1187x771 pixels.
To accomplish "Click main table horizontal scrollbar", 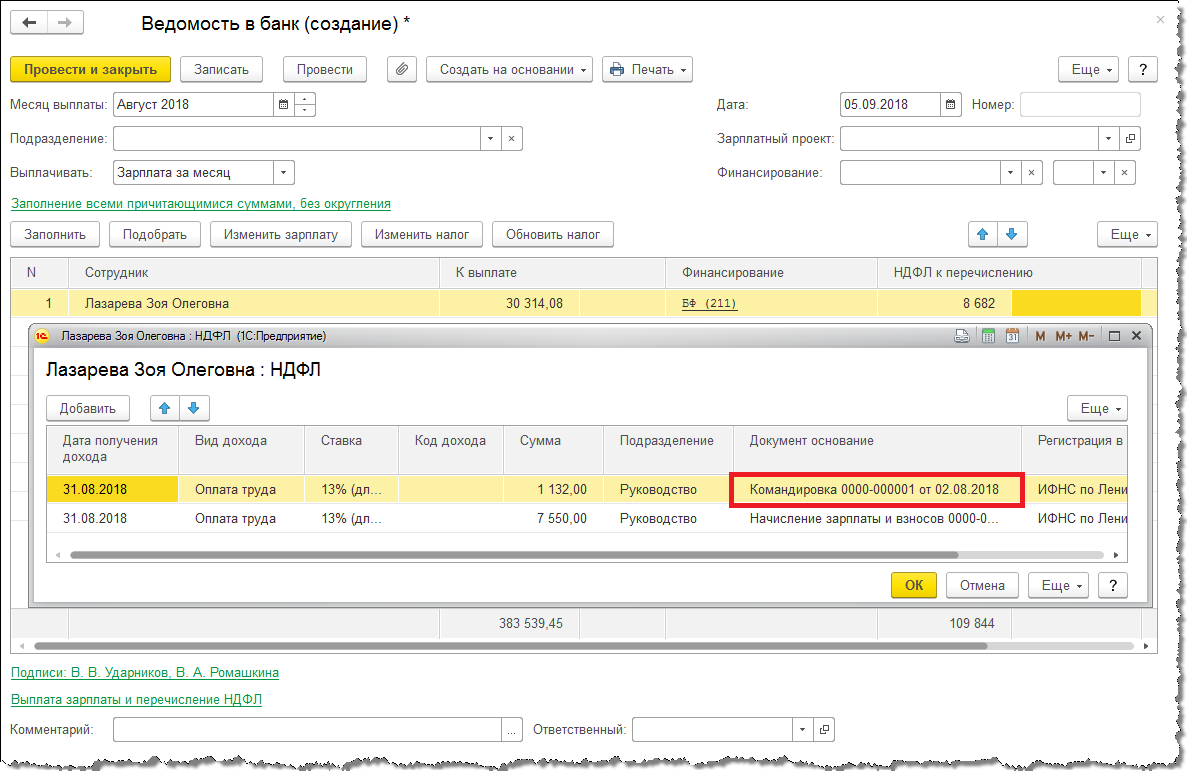I will [x=510, y=646].
